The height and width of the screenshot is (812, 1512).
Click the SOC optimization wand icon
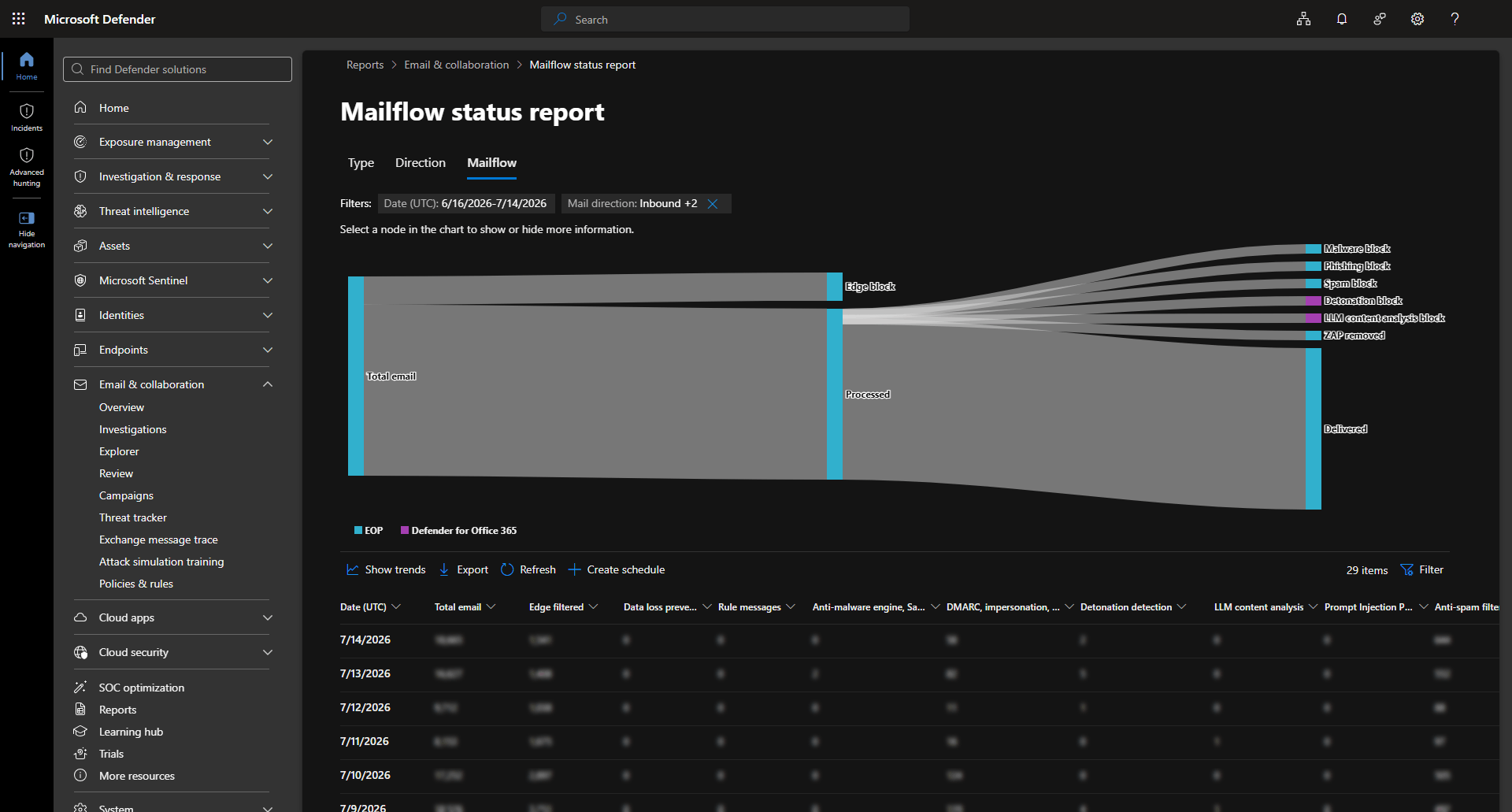click(x=80, y=688)
